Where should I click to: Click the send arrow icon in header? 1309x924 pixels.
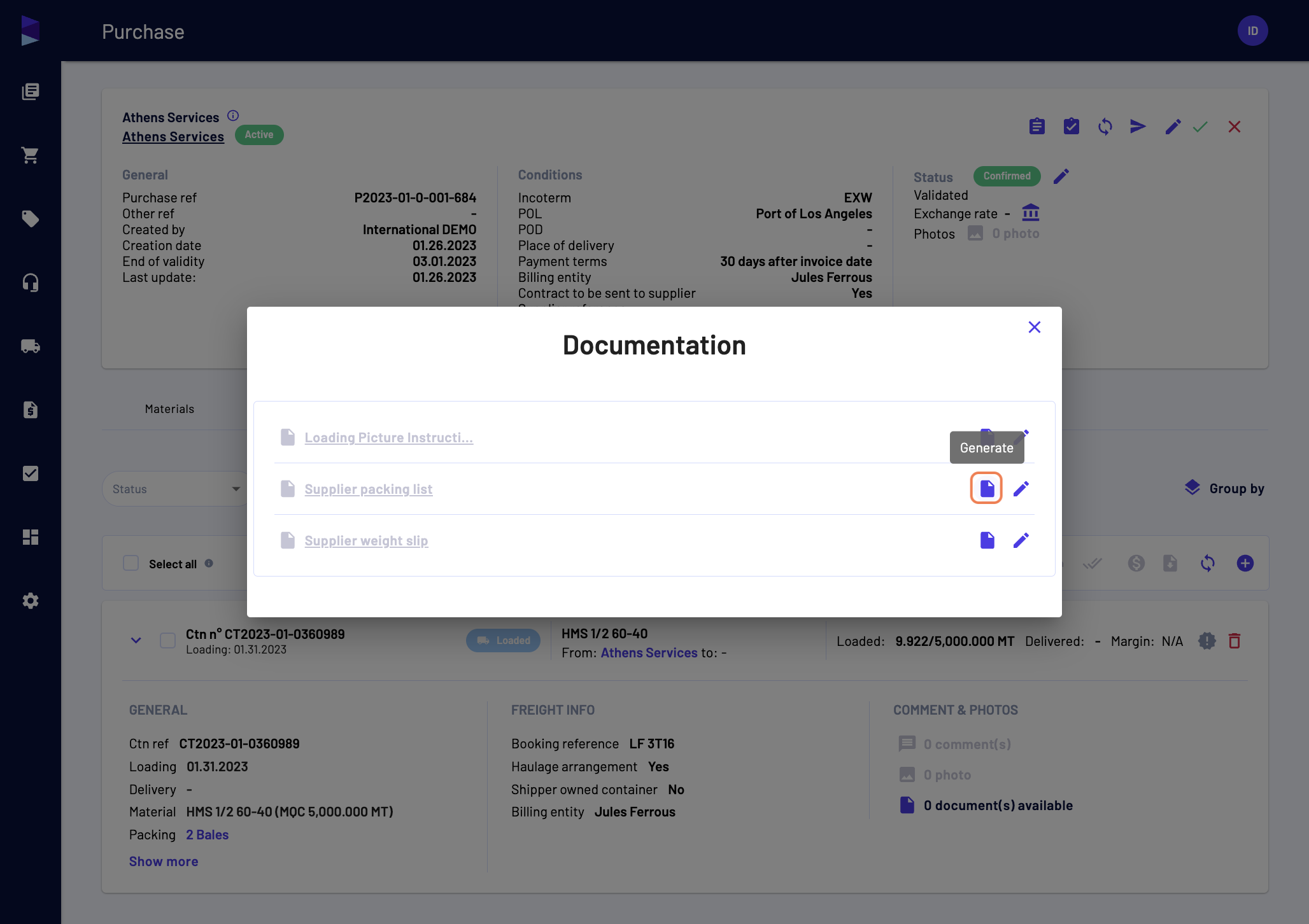(1138, 126)
